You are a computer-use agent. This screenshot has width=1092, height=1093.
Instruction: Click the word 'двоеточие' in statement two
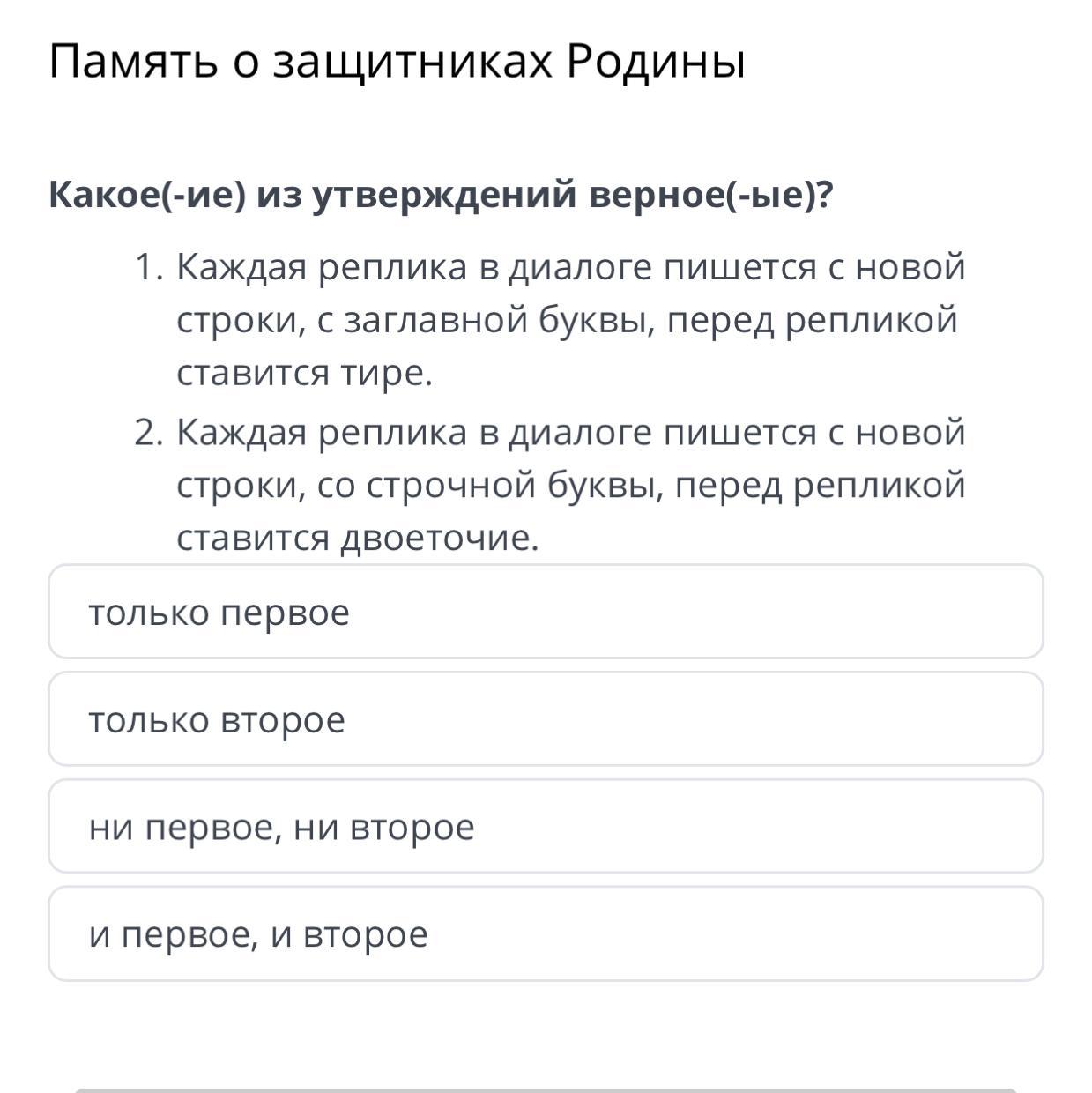click(438, 538)
